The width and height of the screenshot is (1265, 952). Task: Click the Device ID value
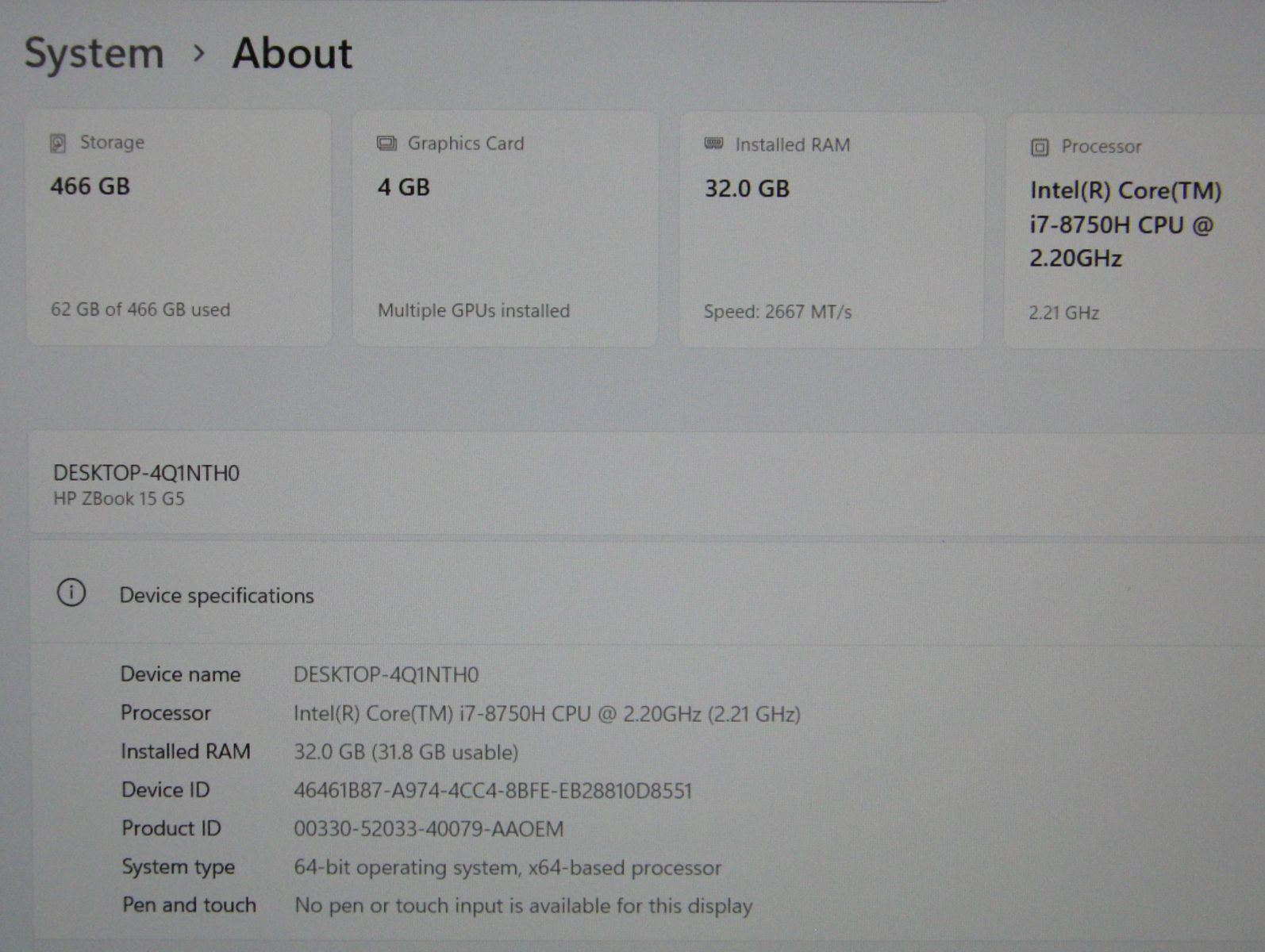493,791
